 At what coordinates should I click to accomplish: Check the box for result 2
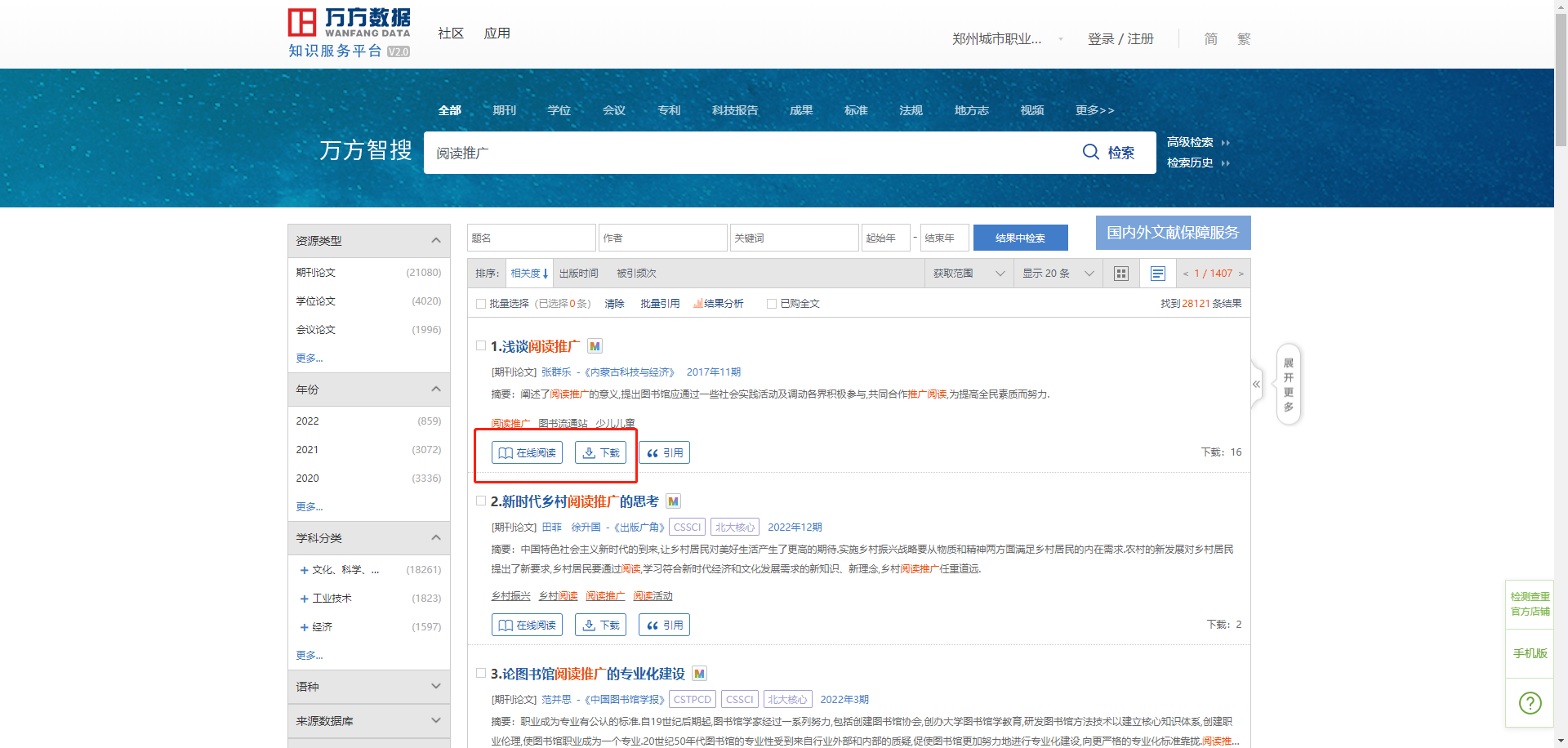(x=481, y=501)
